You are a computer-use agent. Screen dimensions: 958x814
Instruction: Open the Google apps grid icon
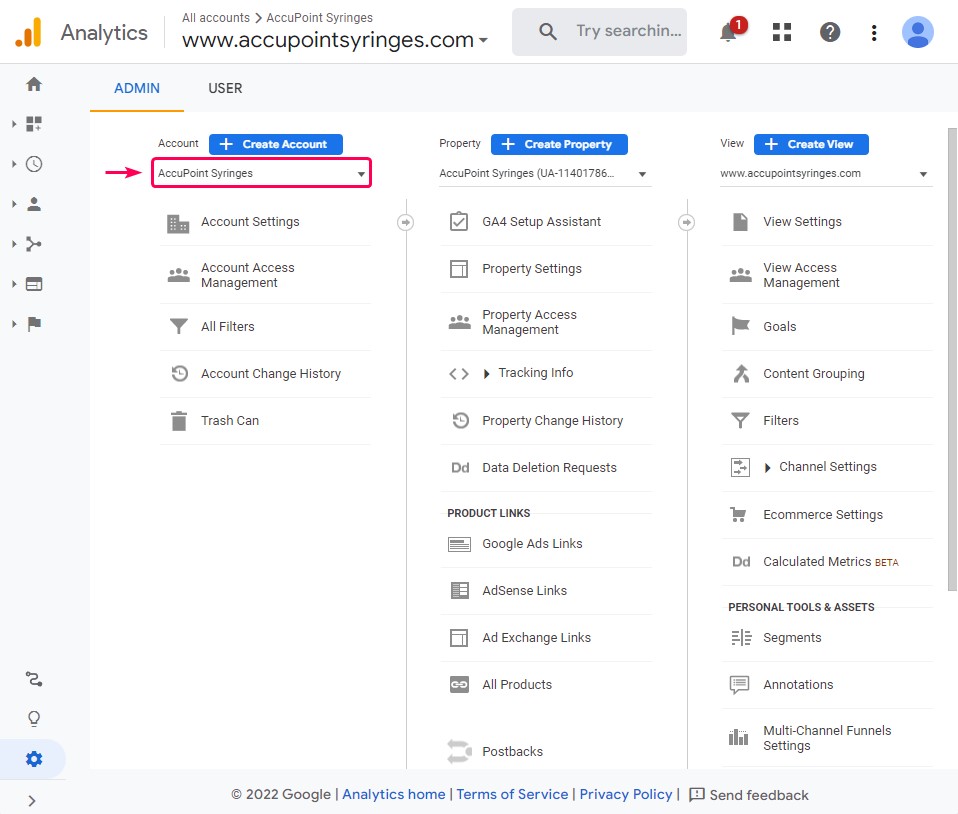pyautogui.click(x=782, y=32)
